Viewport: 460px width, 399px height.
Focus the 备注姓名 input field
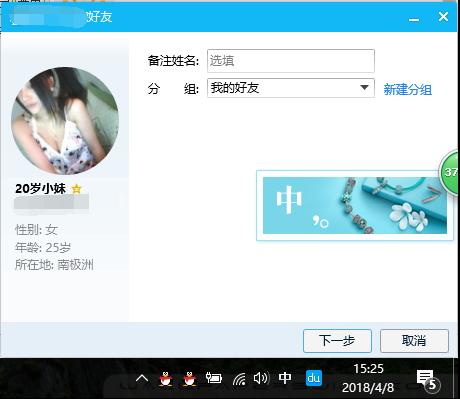tap(291, 61)
